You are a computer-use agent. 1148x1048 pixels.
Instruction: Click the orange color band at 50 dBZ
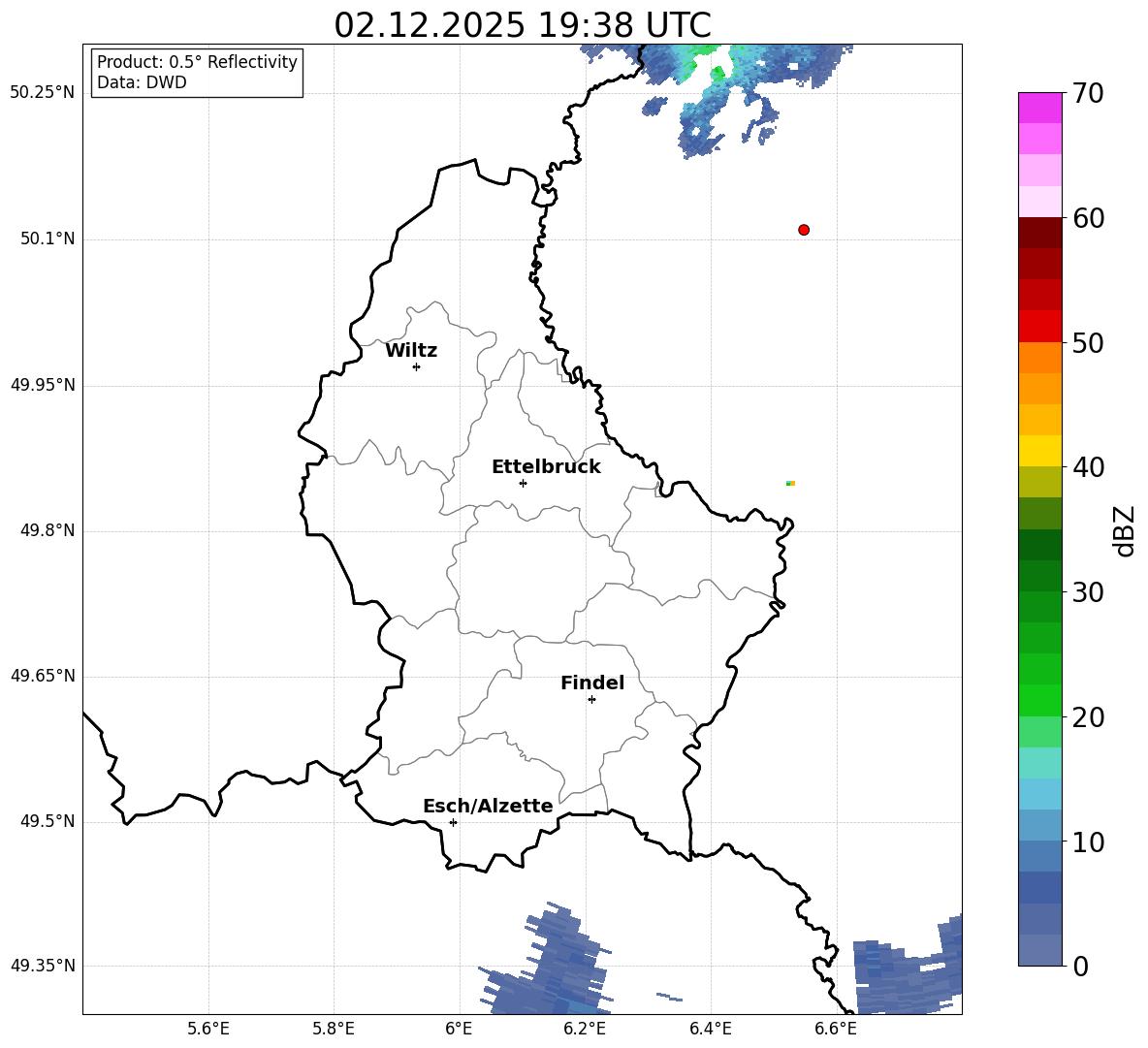tap(1039, 357)
